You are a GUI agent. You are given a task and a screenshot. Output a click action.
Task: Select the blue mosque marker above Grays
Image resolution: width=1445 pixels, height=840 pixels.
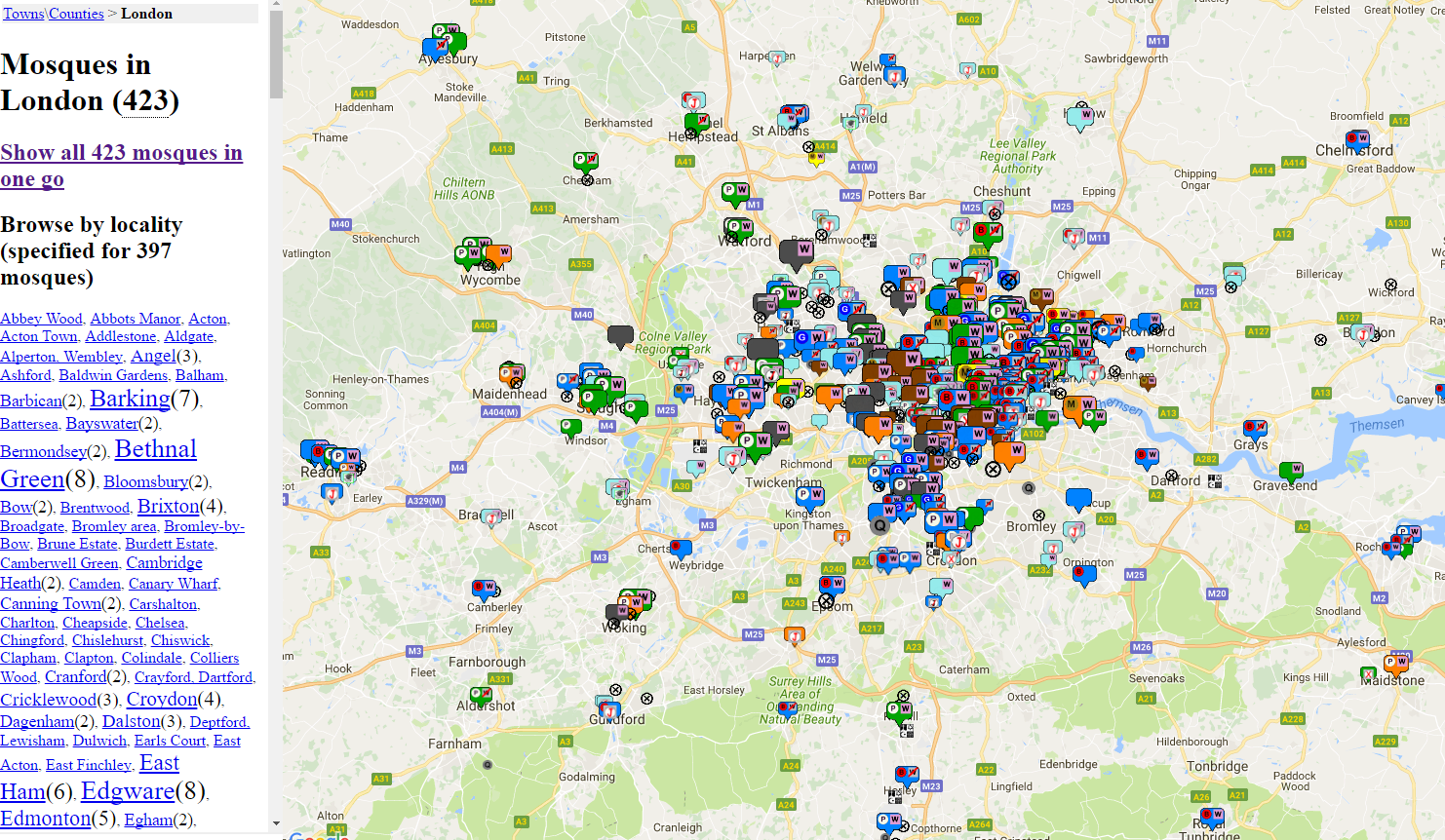coord(1255,428)
